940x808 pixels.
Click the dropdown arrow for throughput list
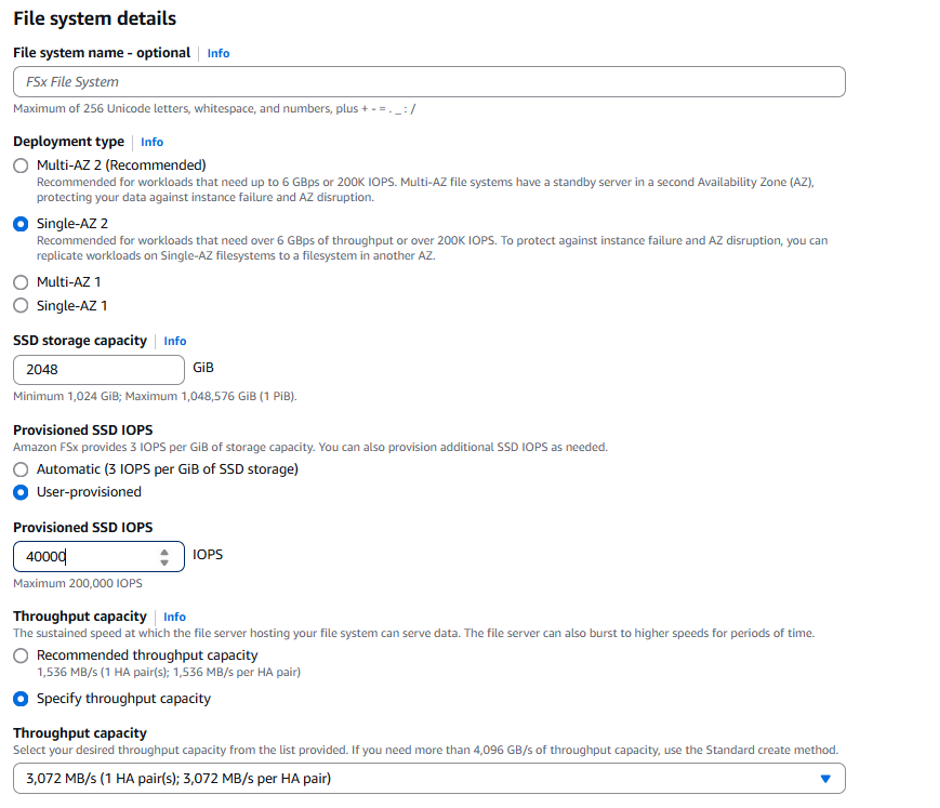tap(825, 779)
